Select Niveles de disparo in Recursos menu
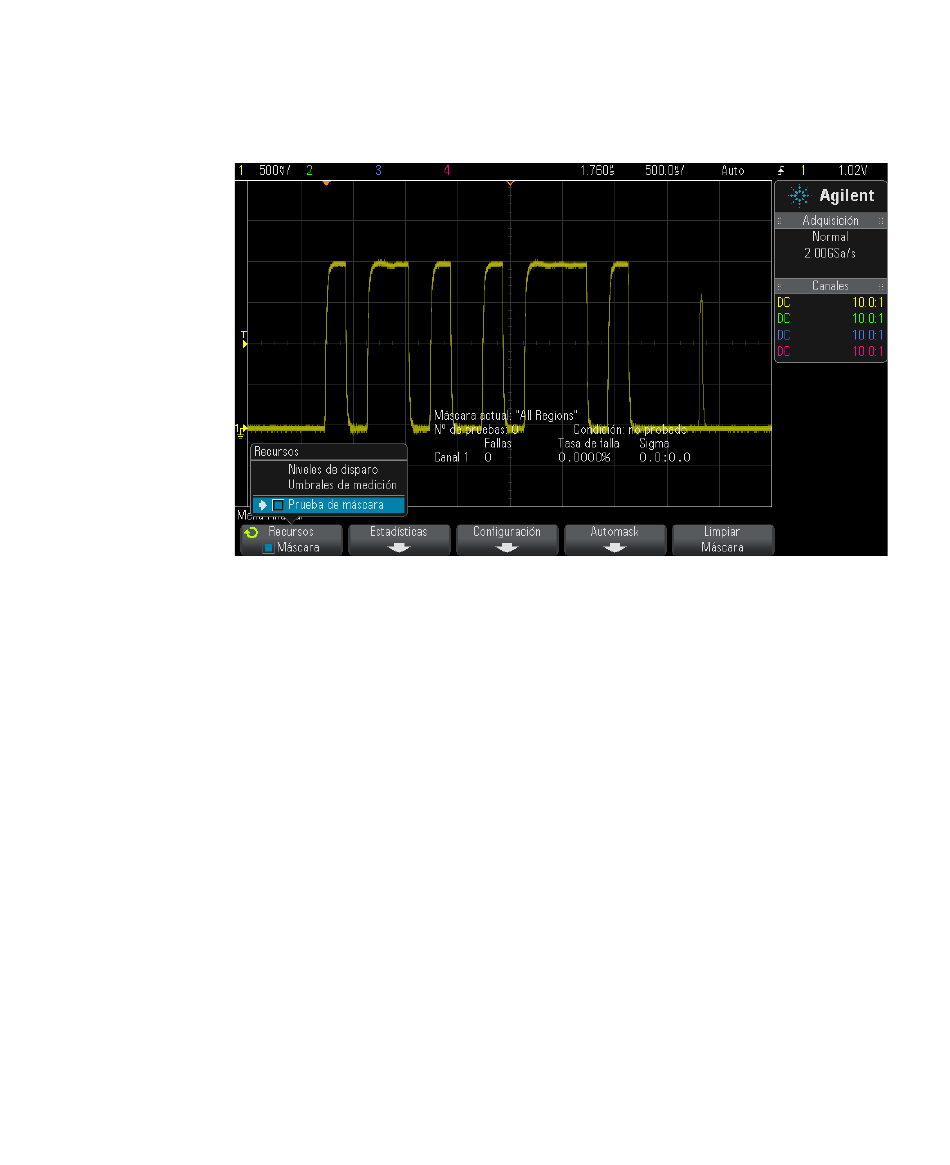 point(333,470)
